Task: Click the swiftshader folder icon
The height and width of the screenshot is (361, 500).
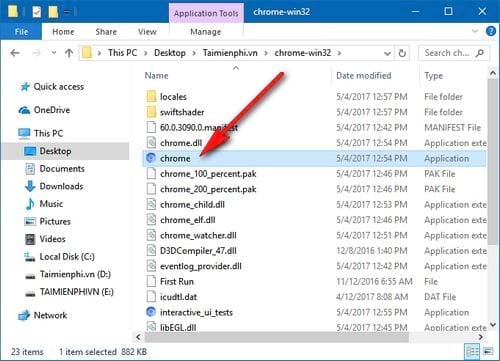Action: coord(151,112)
